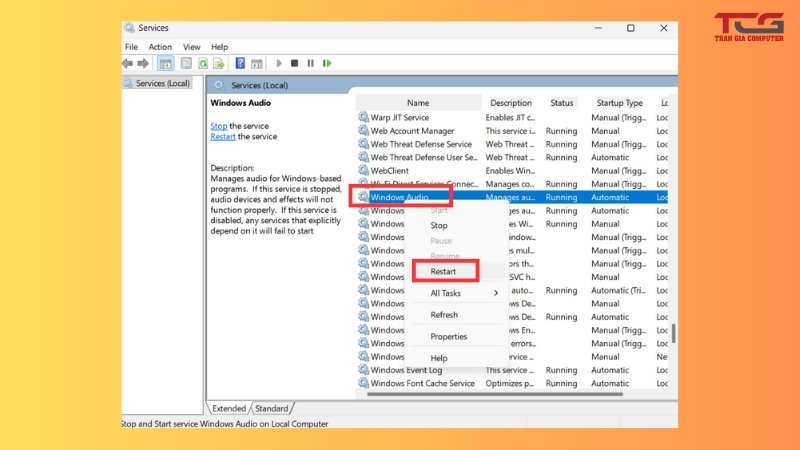
Task: Choose Restart from the context menu
Action: [443, 271]
